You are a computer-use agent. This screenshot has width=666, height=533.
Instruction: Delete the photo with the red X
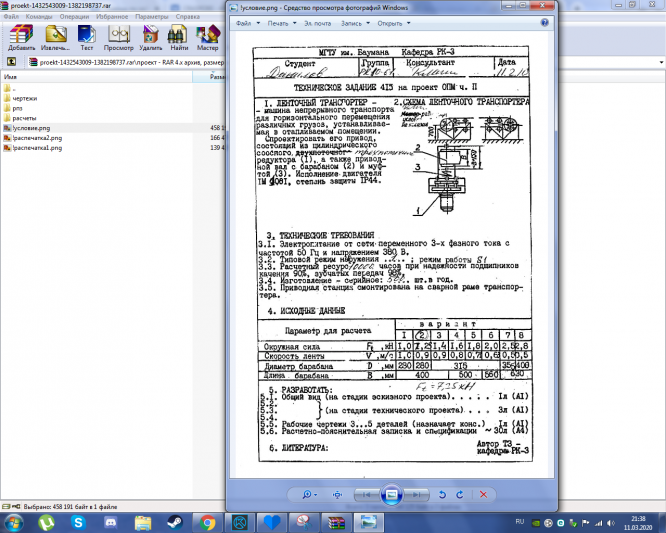(483, 495)
